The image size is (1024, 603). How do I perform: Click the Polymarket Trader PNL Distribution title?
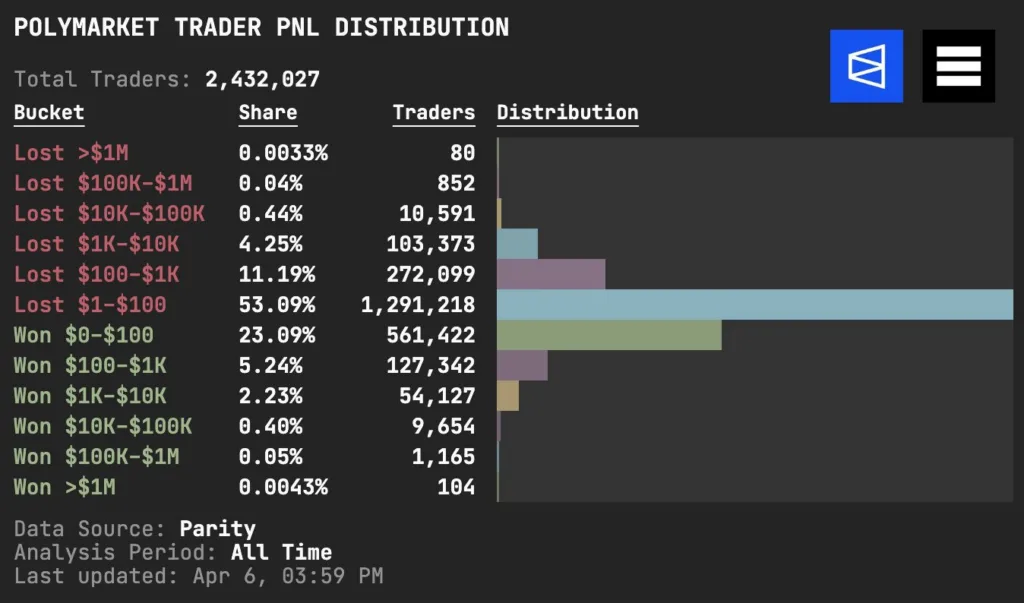tap(261, 27)
